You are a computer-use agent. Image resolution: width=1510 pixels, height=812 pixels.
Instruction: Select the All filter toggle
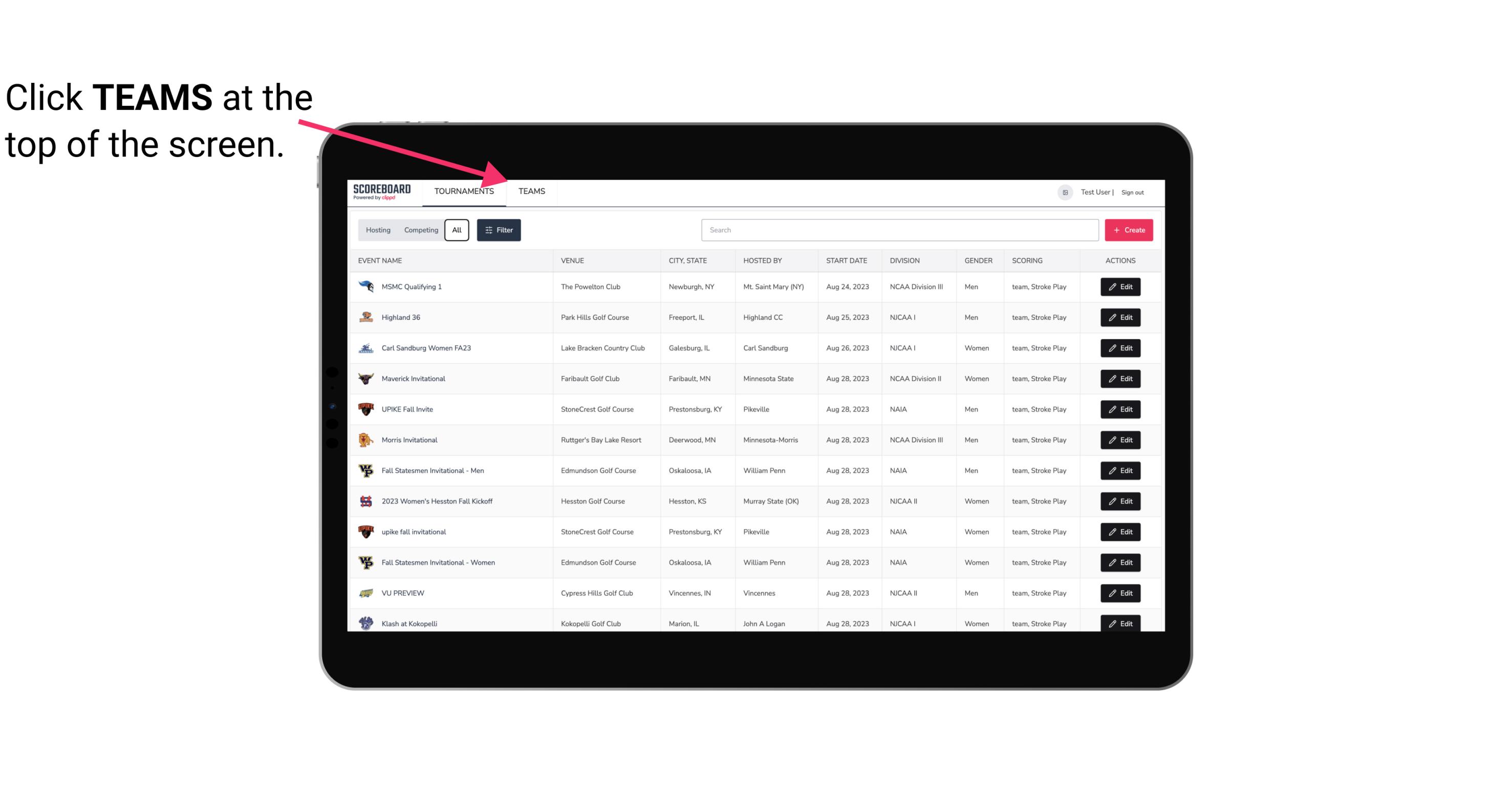[x=456, y=229]
